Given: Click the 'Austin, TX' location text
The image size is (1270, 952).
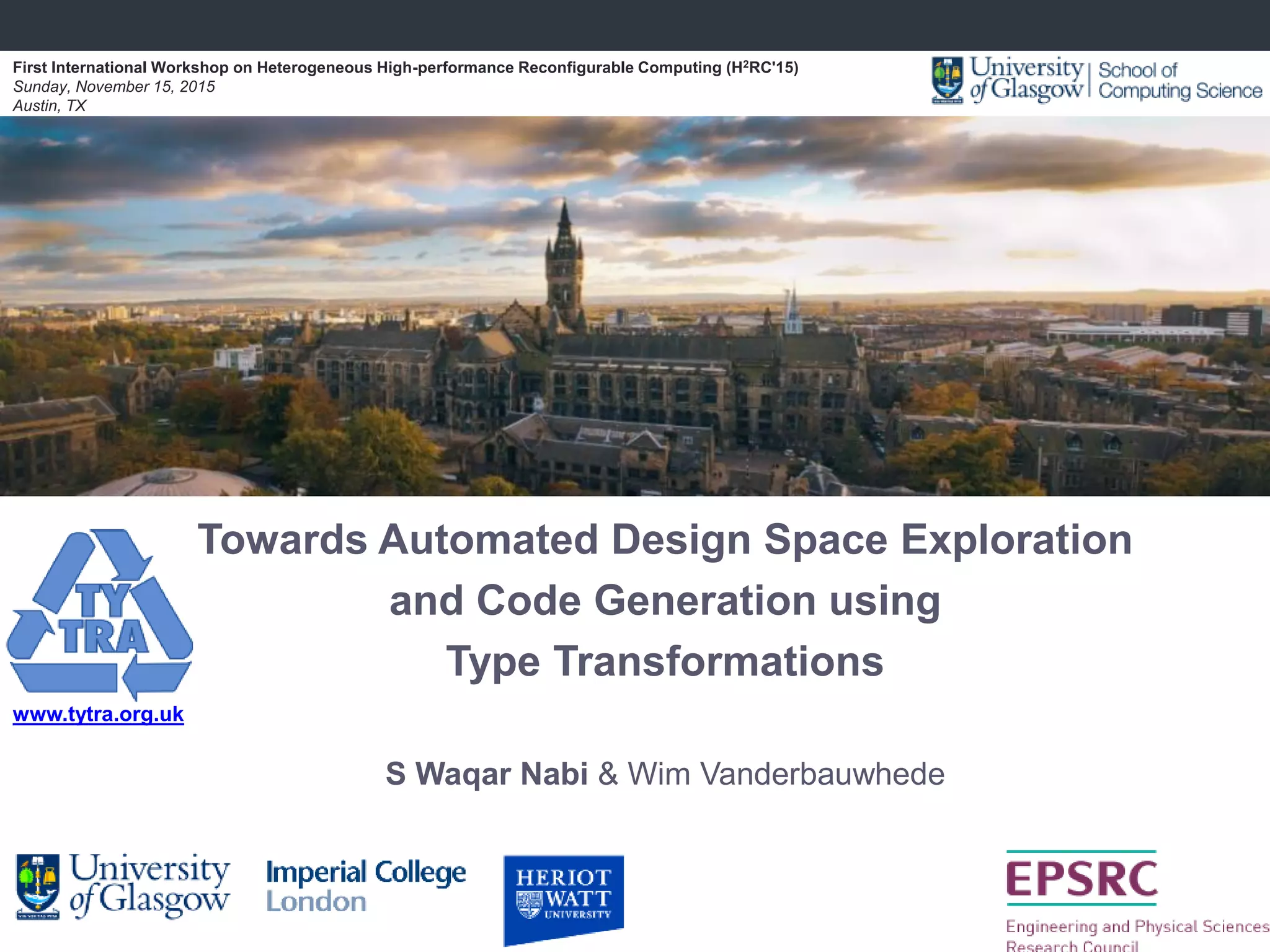Looking at the screenshot, I should point(50,106).
